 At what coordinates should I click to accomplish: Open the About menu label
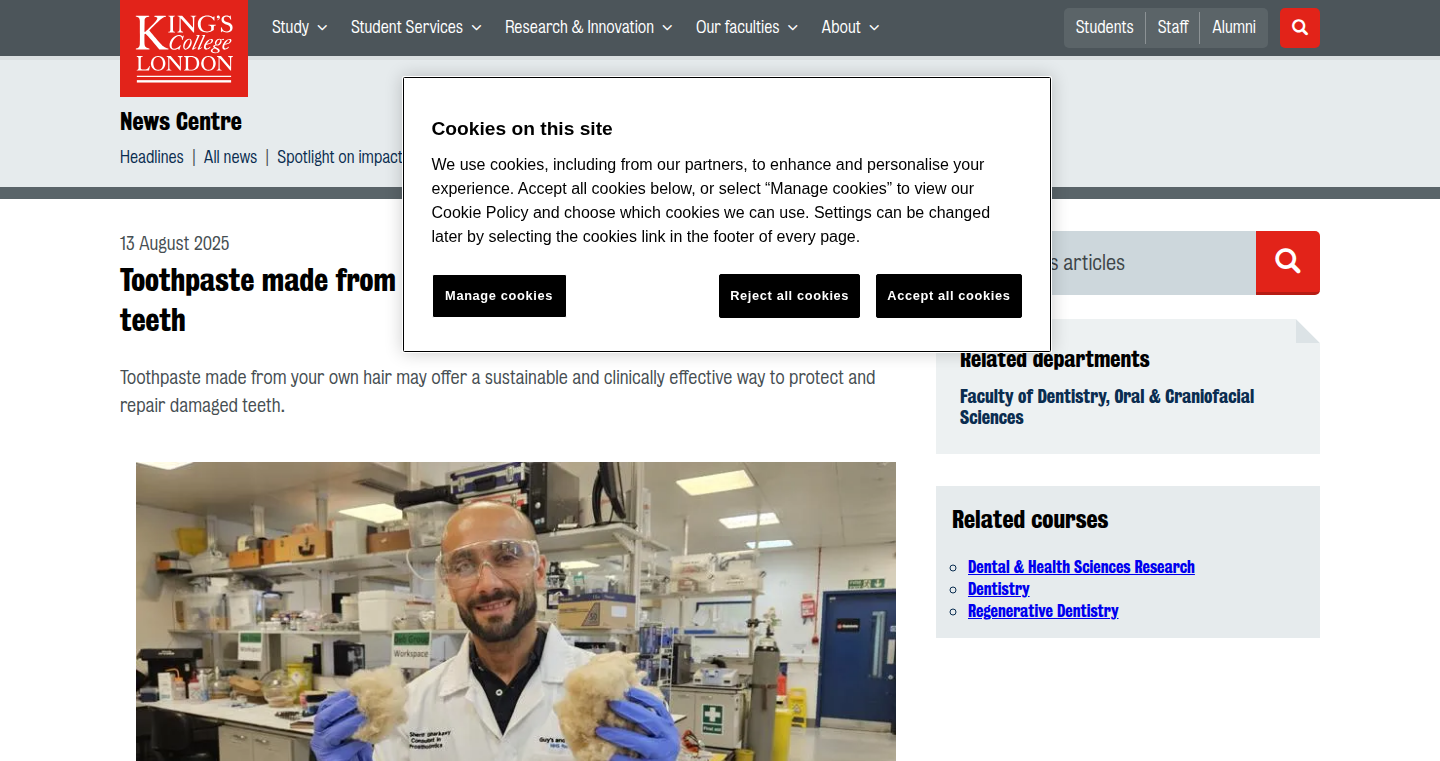pos(841,27)
